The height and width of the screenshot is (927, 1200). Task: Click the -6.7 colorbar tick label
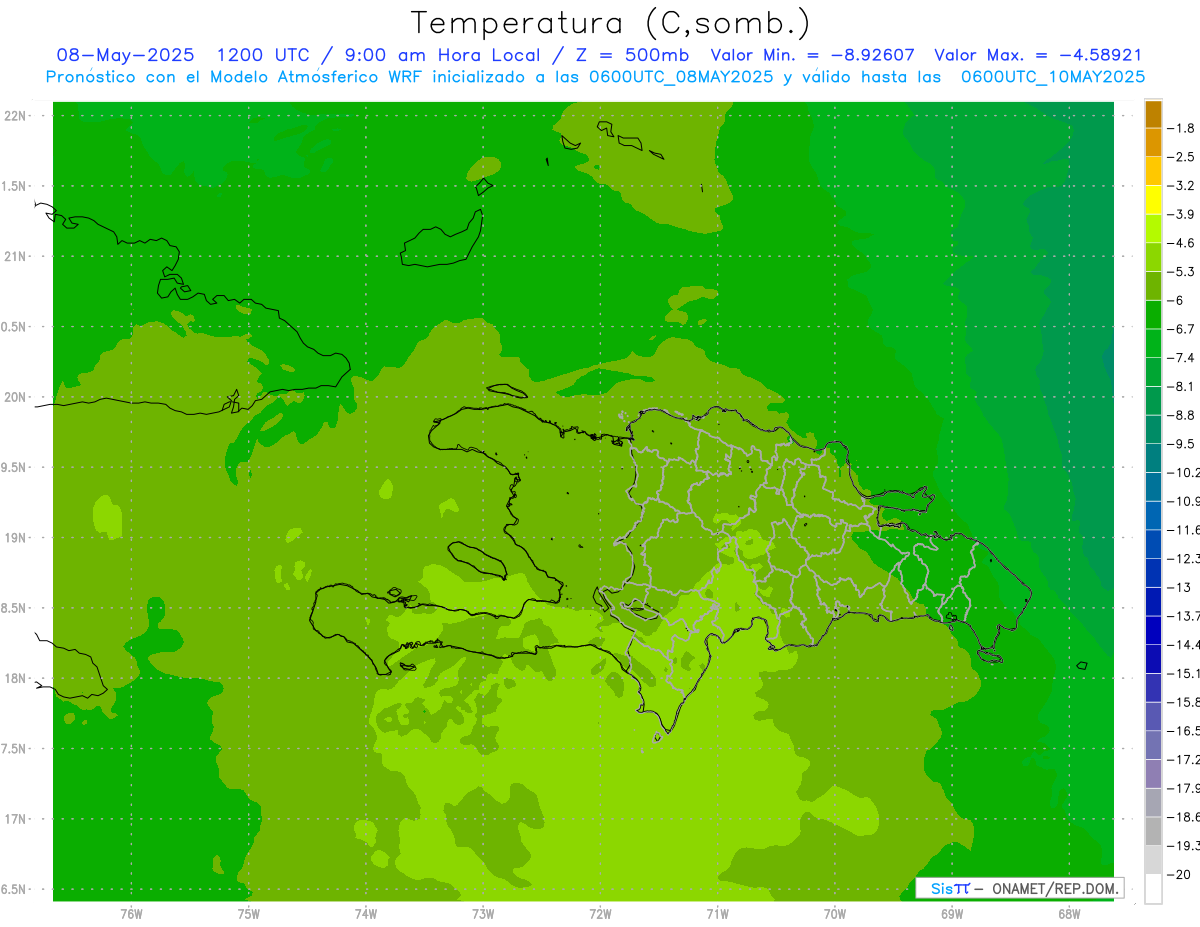pyautogui.click(x=1181, y=329)
